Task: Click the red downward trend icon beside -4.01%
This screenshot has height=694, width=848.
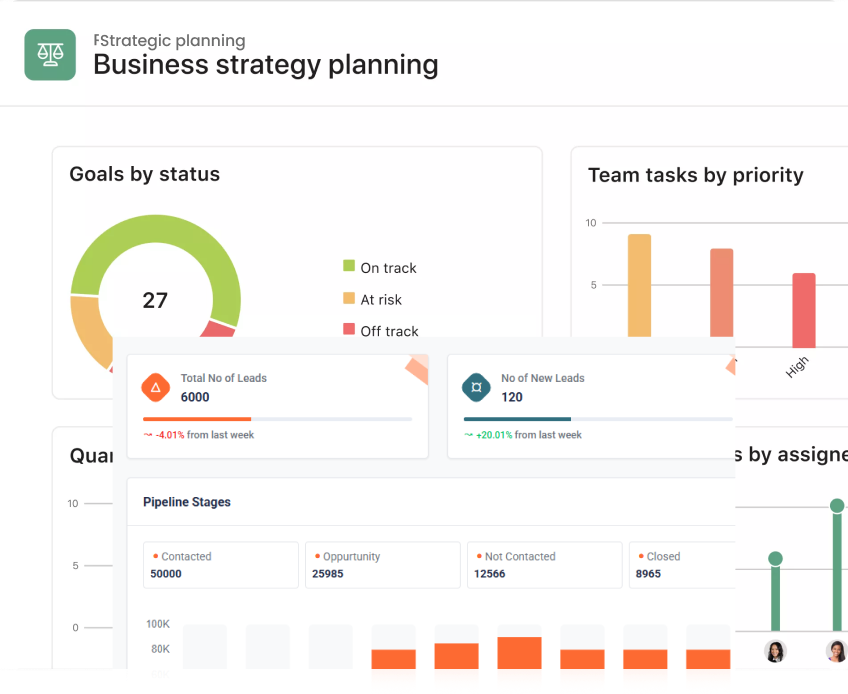Action: (148, 435)
